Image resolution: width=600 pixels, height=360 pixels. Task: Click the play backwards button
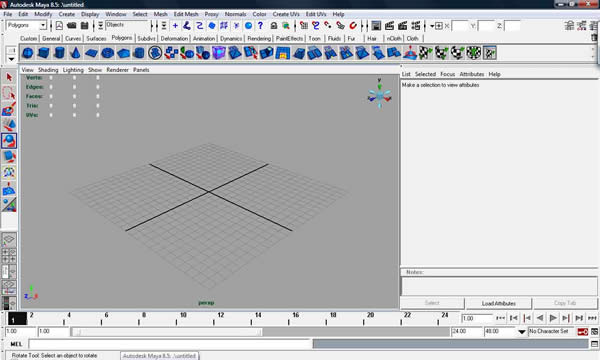click(x=540, y=318)
